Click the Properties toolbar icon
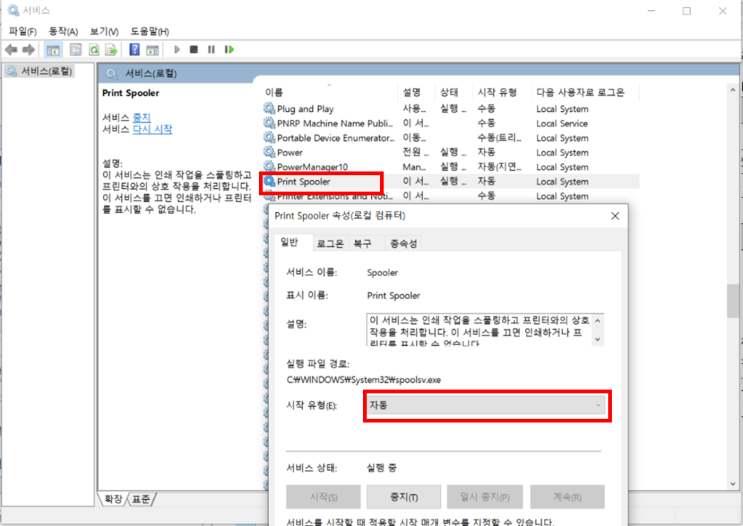The width and height of the screenshot is (743, 526). [x=75, y=49]
